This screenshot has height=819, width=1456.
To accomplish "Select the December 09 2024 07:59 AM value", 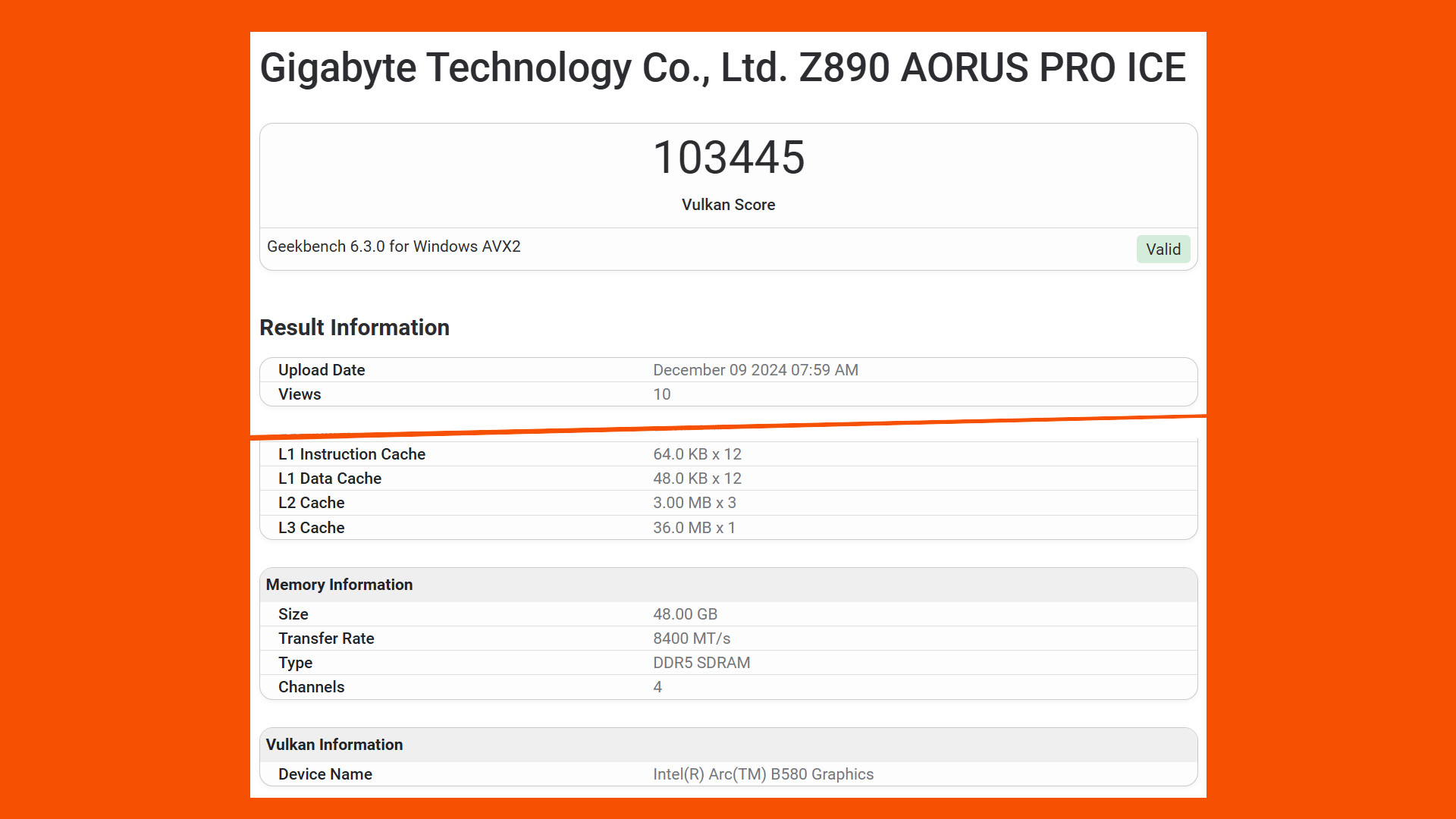I will 755,370.
